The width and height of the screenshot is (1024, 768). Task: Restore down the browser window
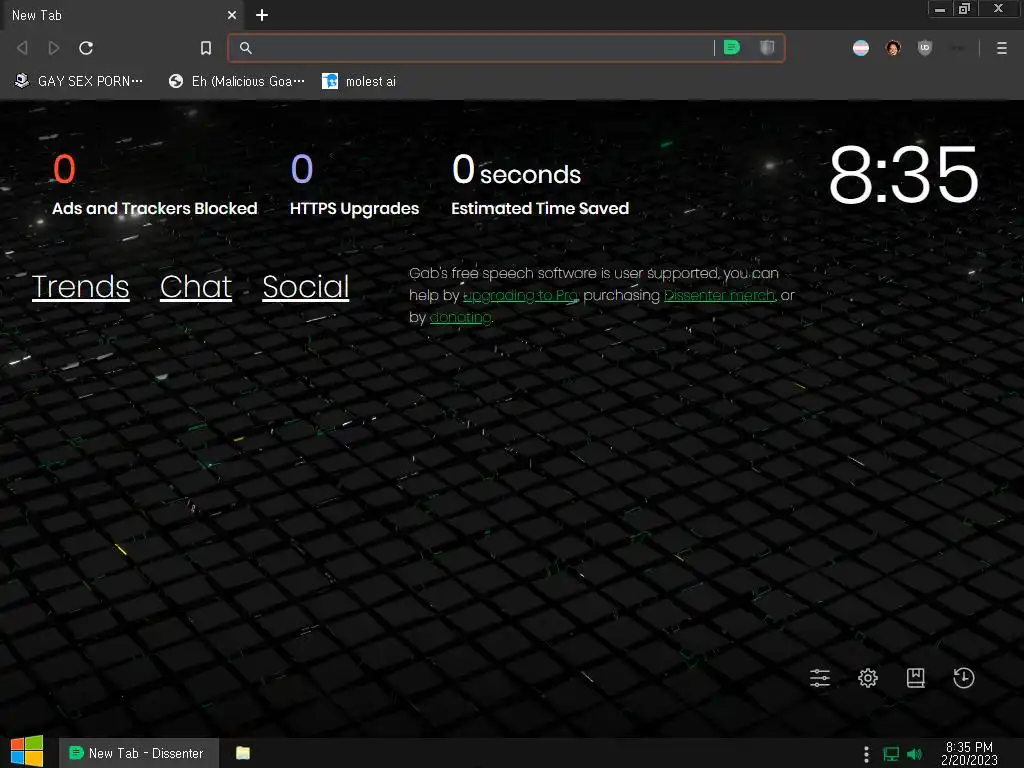[964, 8]
